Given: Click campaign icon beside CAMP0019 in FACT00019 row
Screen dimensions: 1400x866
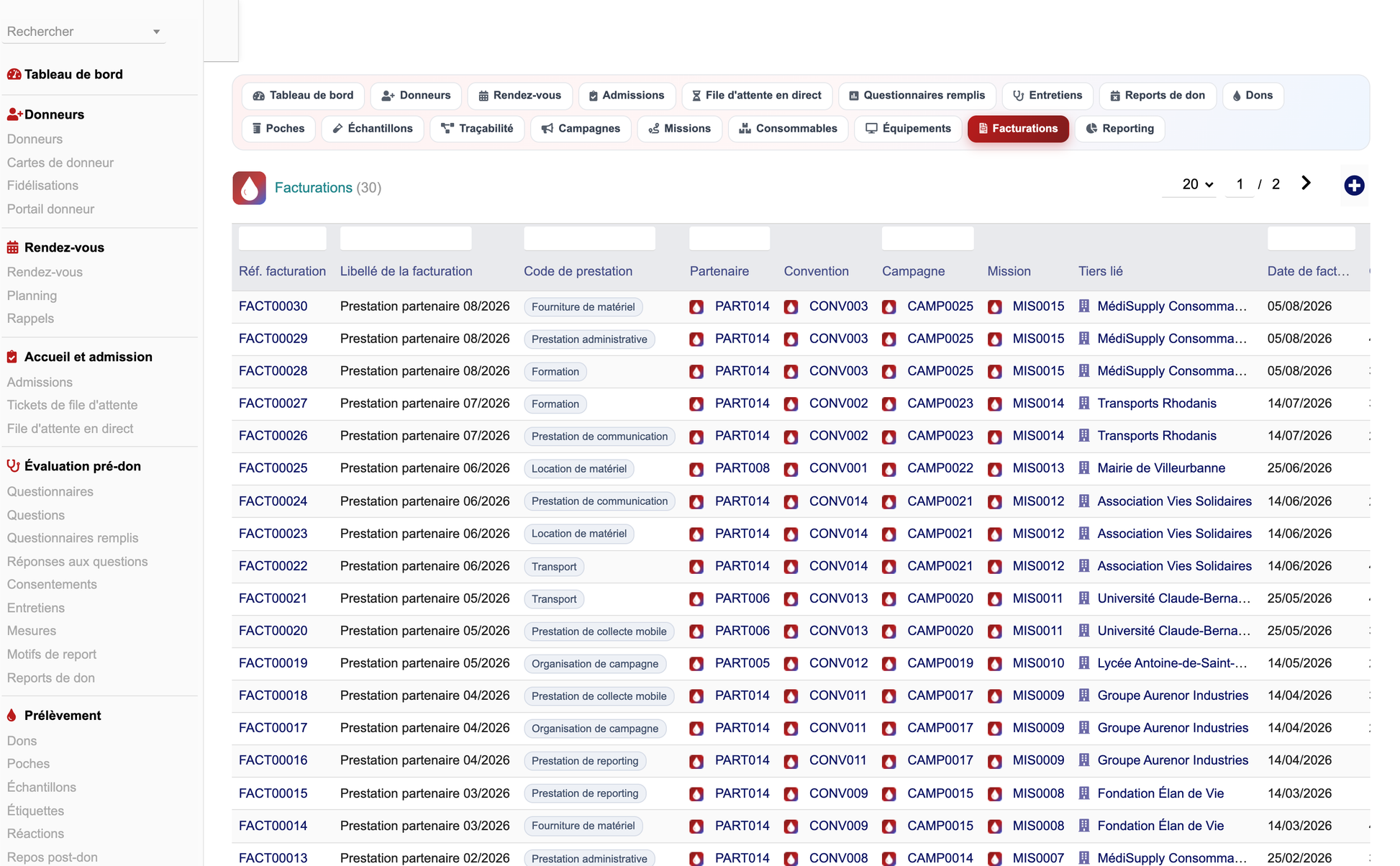Looking at the screenshot, I should coord(889,664).
